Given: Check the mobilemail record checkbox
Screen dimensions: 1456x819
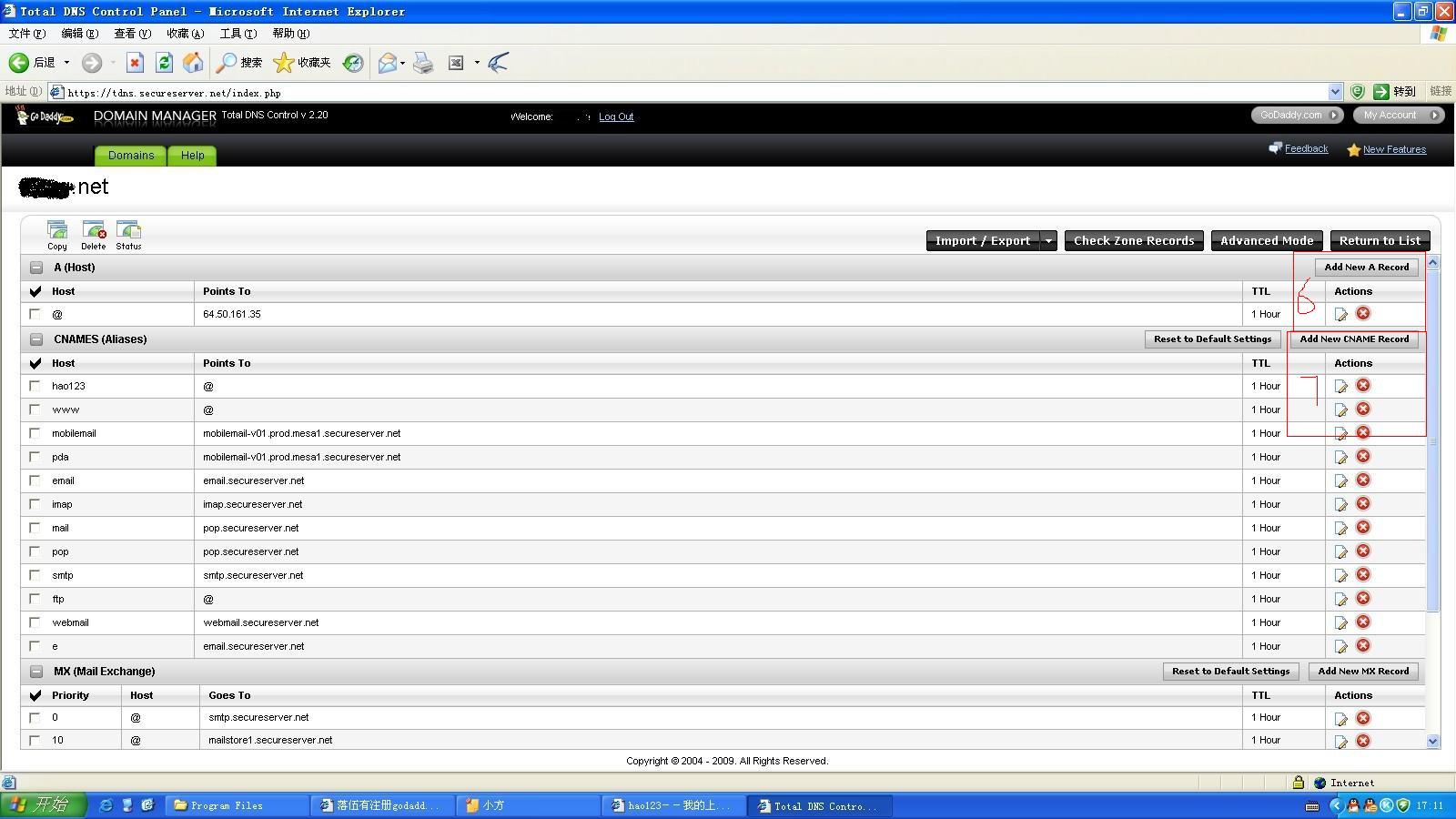Looking at the screenshot, I should 35,433.
